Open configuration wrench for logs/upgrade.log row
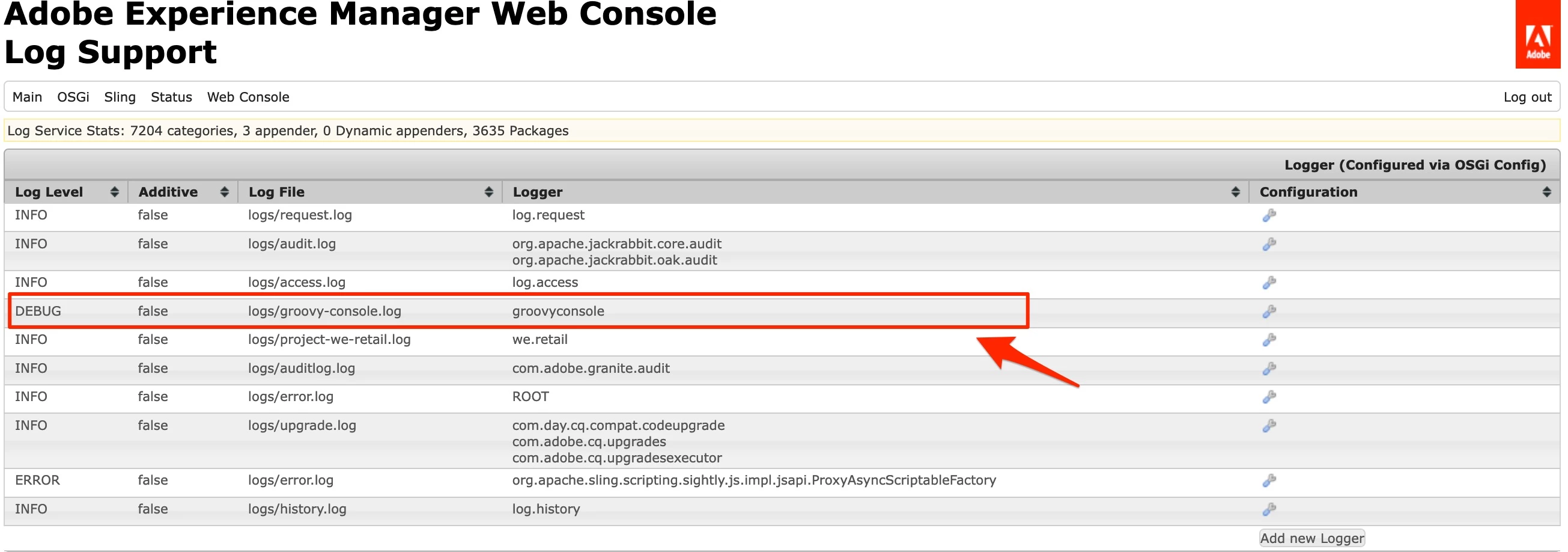1568x552 pixels. (x=1269, y=425)
